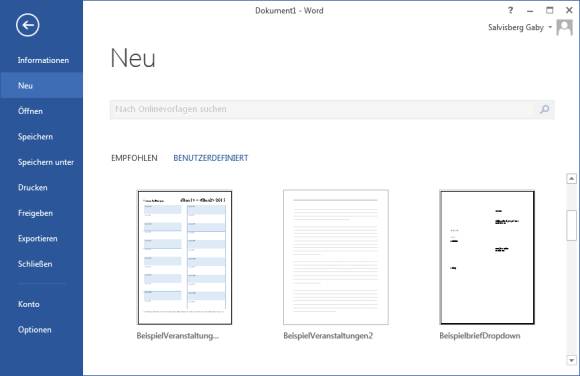Focus the Onlinevorlagen search field
The width and height of the screenshot is (580, 376).
(332, 109)
